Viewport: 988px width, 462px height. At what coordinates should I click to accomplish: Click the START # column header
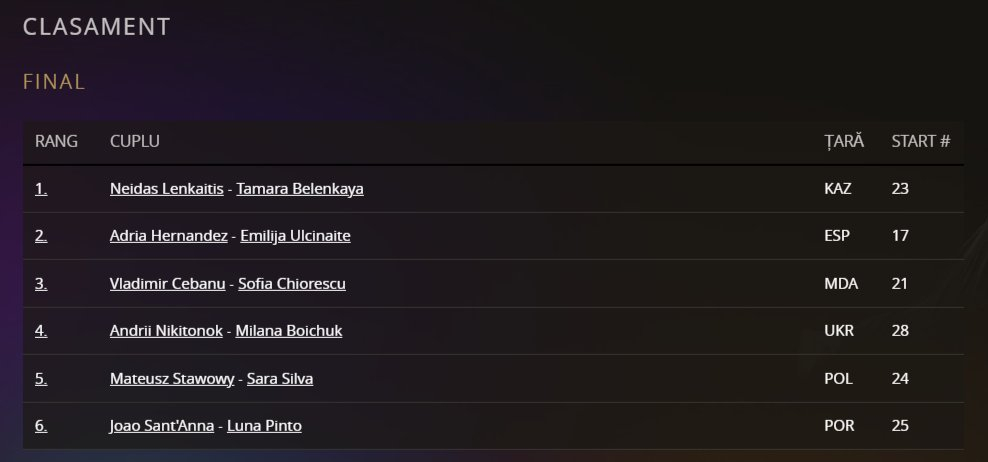tap(920, 141)
